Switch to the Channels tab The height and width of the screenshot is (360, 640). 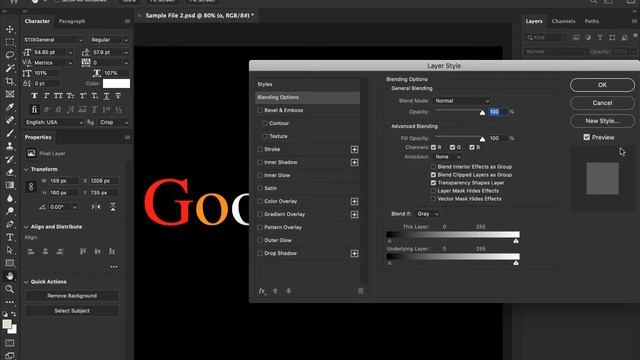563,21
